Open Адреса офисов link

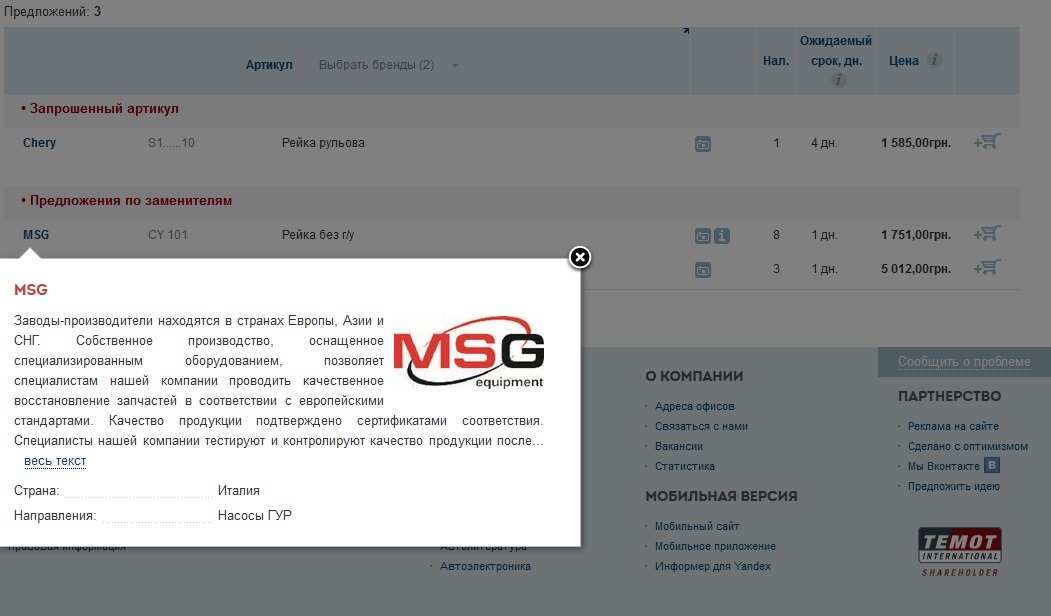pyautogui.click(x=694, y=406)
